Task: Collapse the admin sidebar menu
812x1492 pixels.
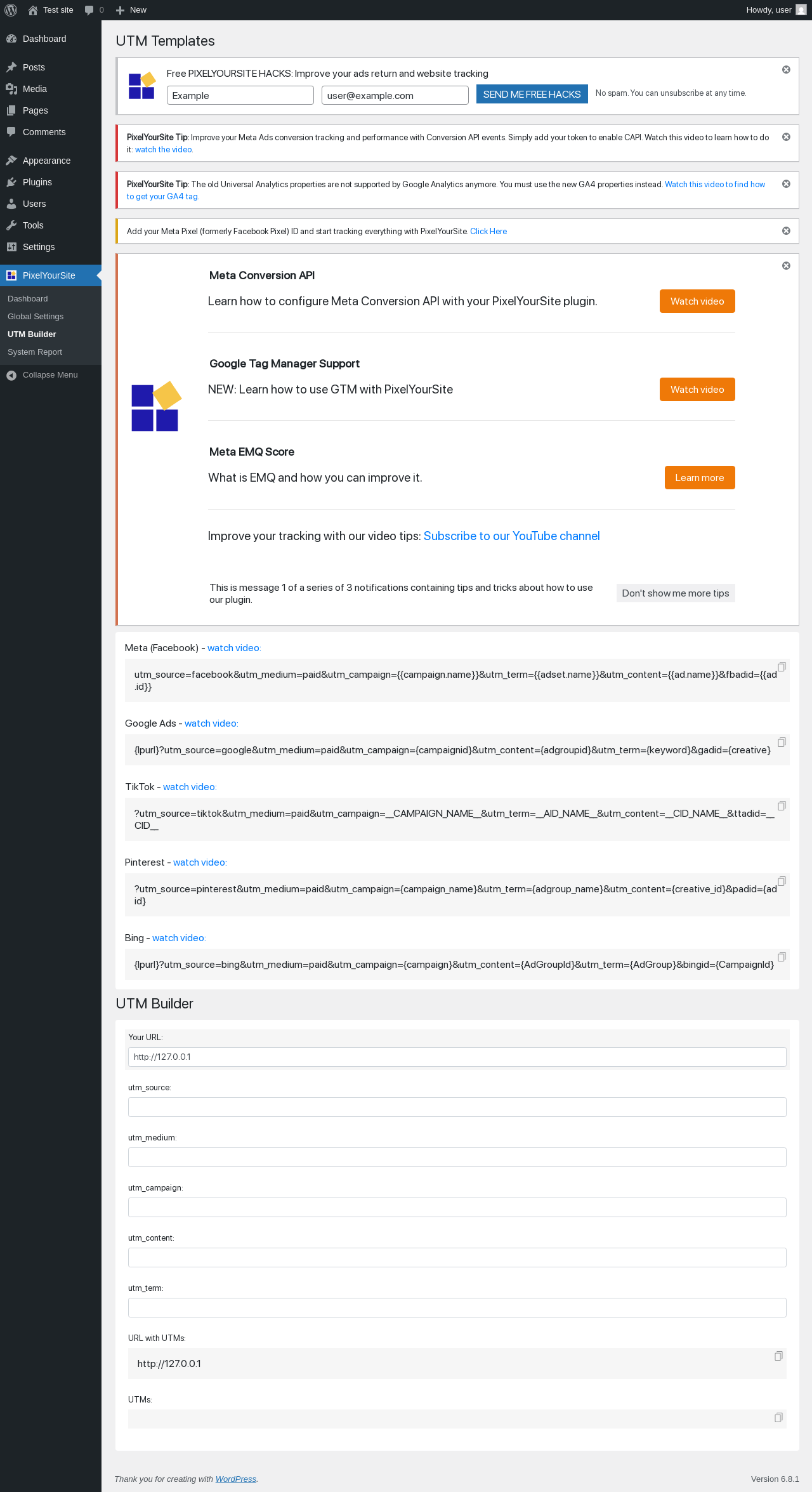Action: pyautogui.click(x=51, y=375)
